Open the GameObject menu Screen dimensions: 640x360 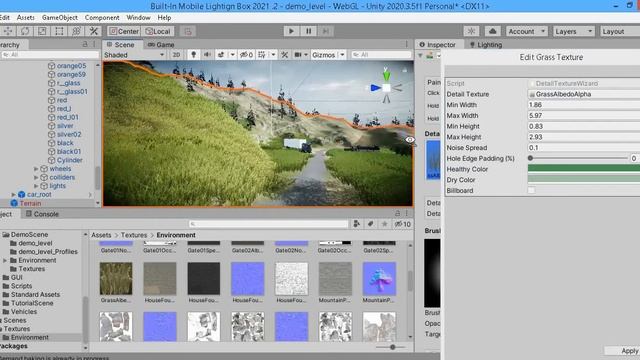pyautogui.click(x=60, y=18)
